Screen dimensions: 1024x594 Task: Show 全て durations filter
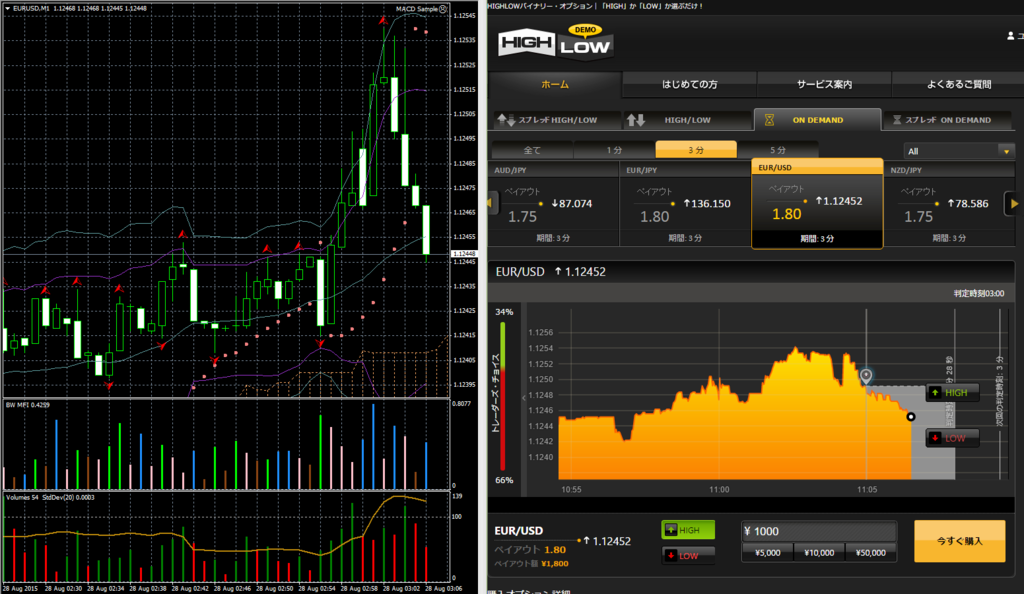(532, 150)
